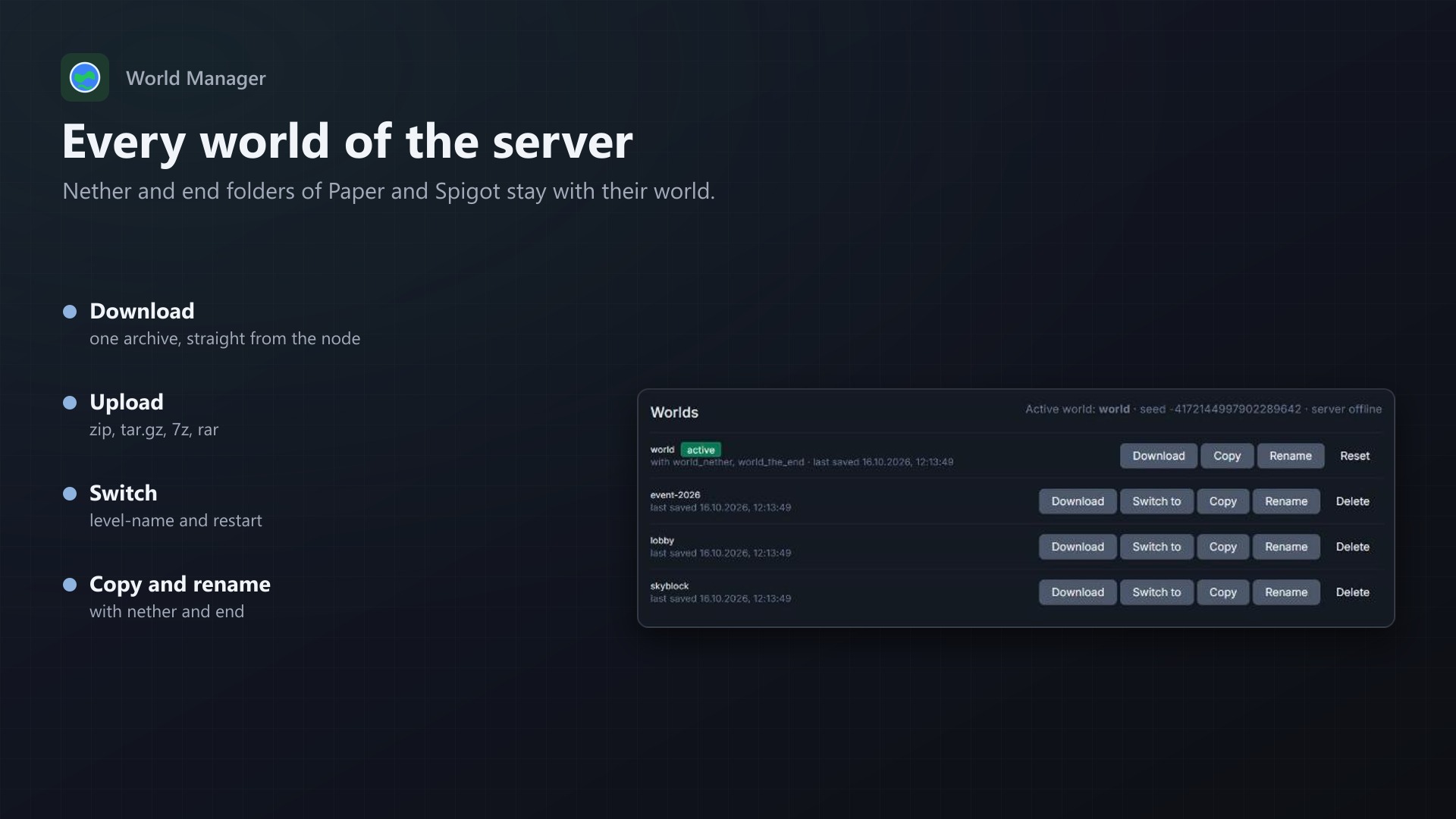Delete the lobby world
Screen dimensions: 1456x819
pos(1352,547)
